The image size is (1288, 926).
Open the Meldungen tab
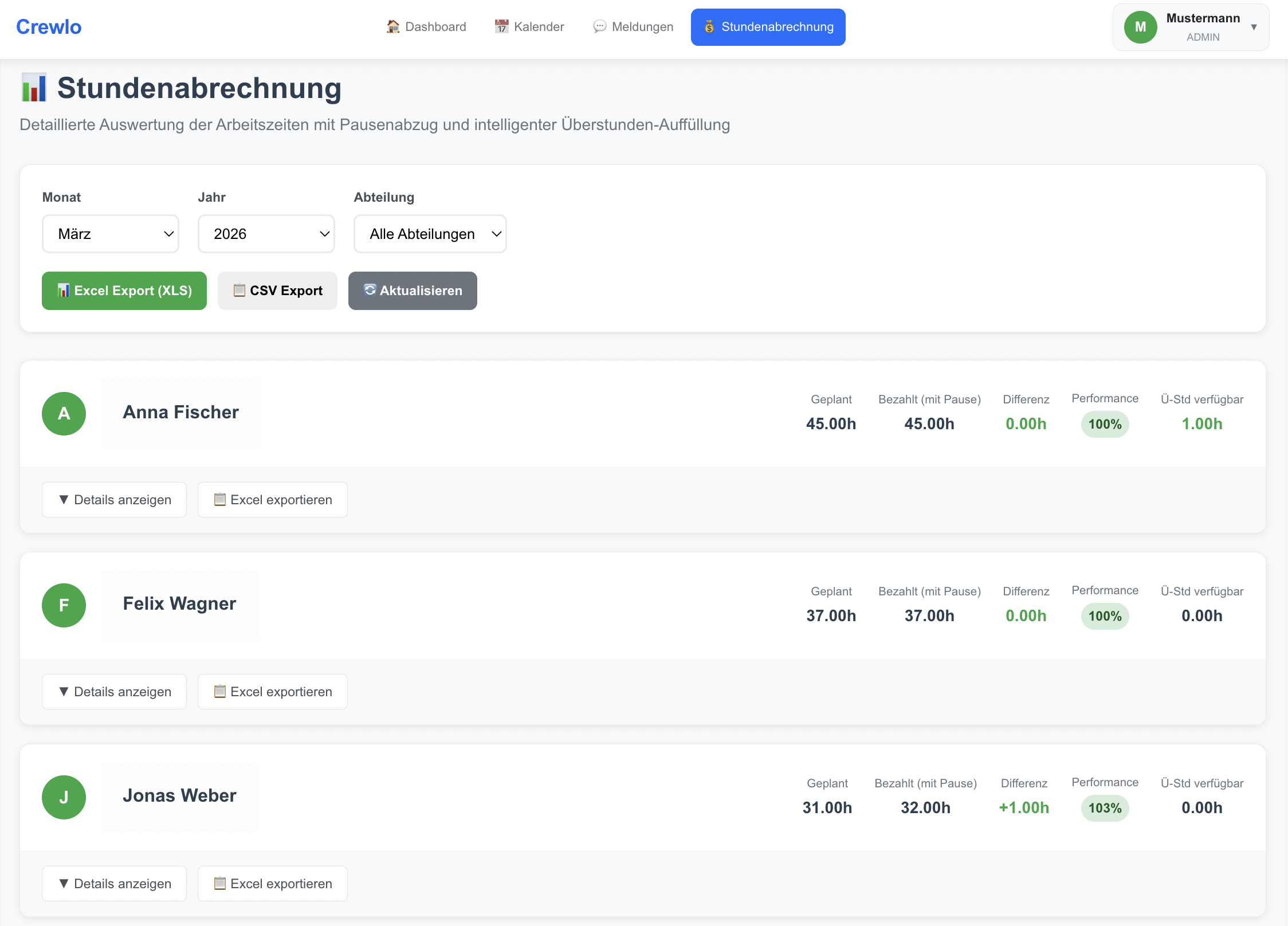click(x=633, y=27)
